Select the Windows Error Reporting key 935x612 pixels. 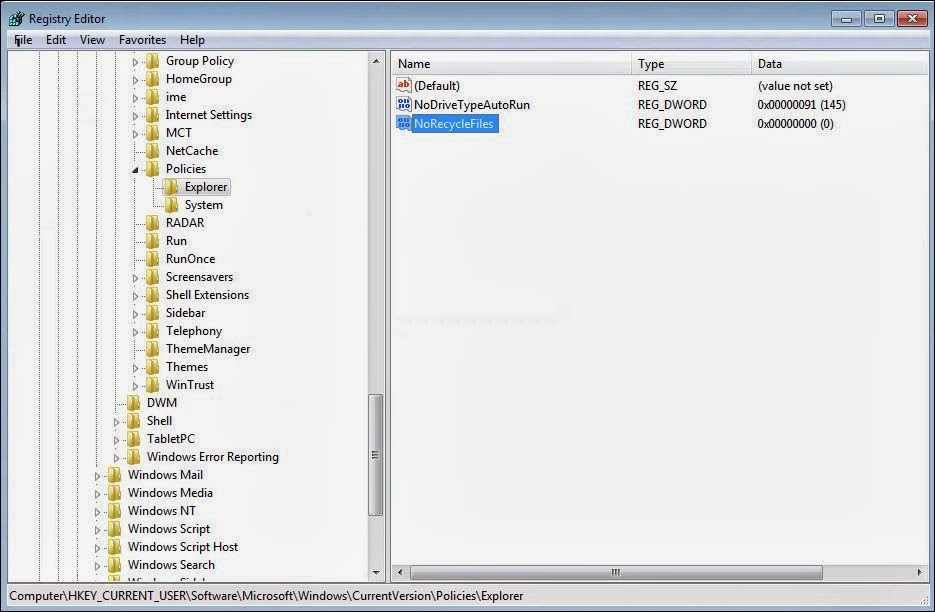click(212, 457)
